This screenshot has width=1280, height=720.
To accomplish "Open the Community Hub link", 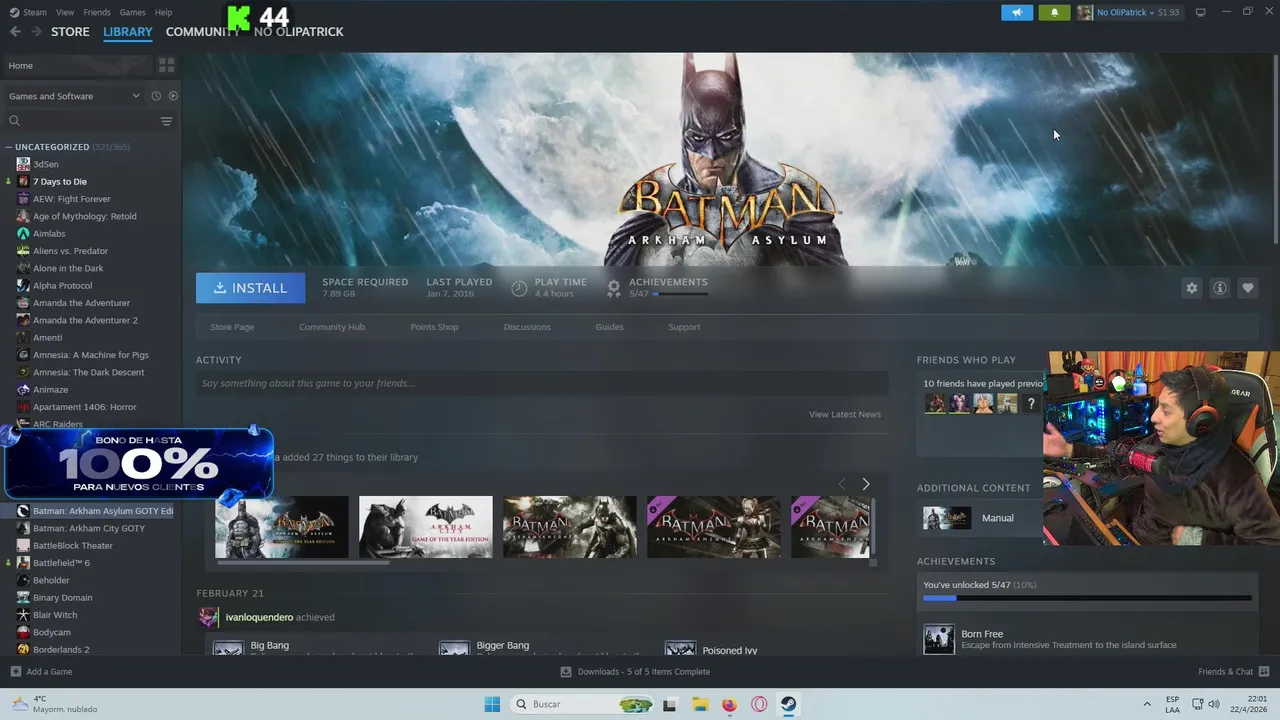I will (x=332, y=327).
